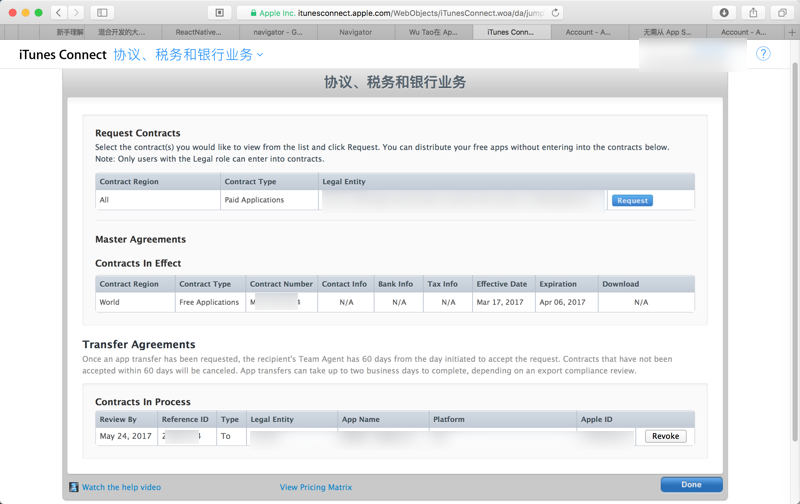The height and width of the screenshot is (504, 800).
Task: Click the Request button for Paid Applications
Action: tap(632, 200)
